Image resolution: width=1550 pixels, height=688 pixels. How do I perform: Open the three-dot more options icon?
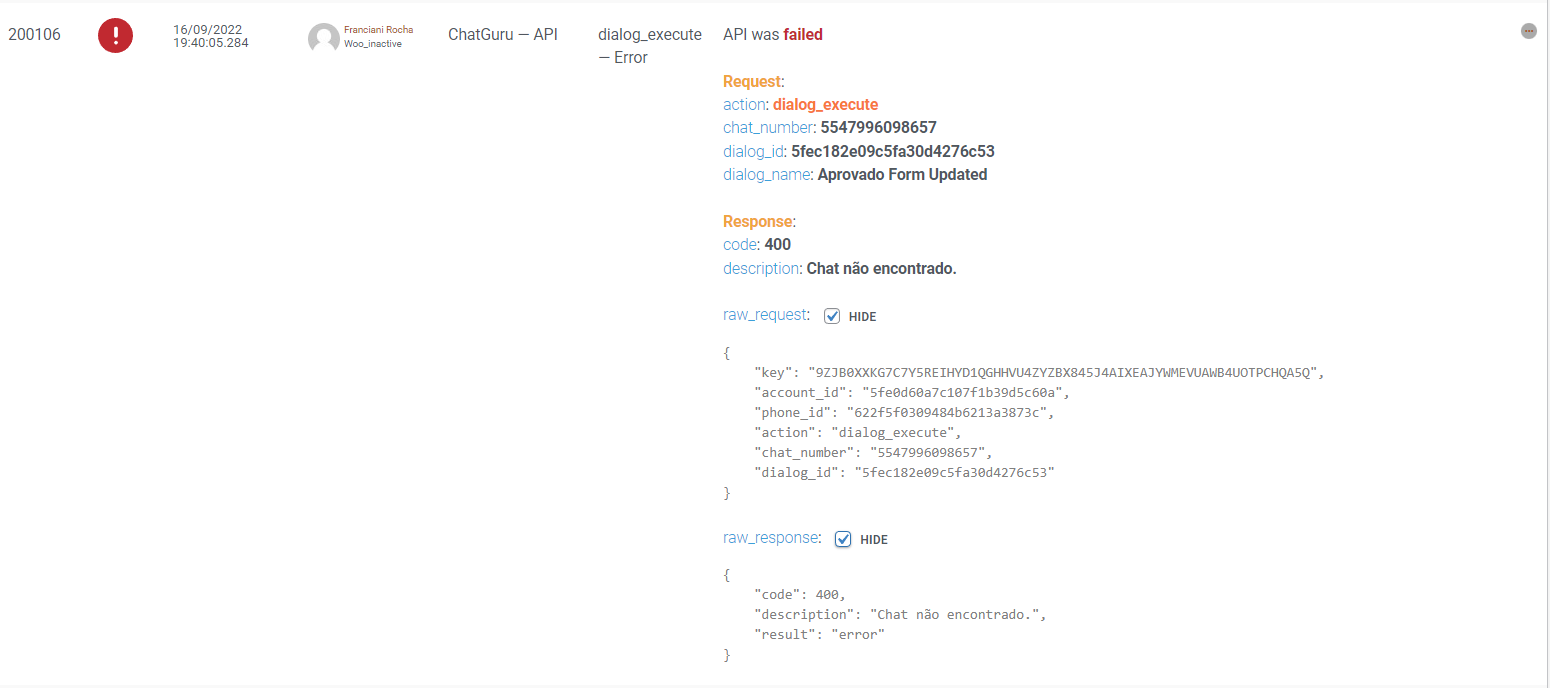click(x=1528, y=31)
